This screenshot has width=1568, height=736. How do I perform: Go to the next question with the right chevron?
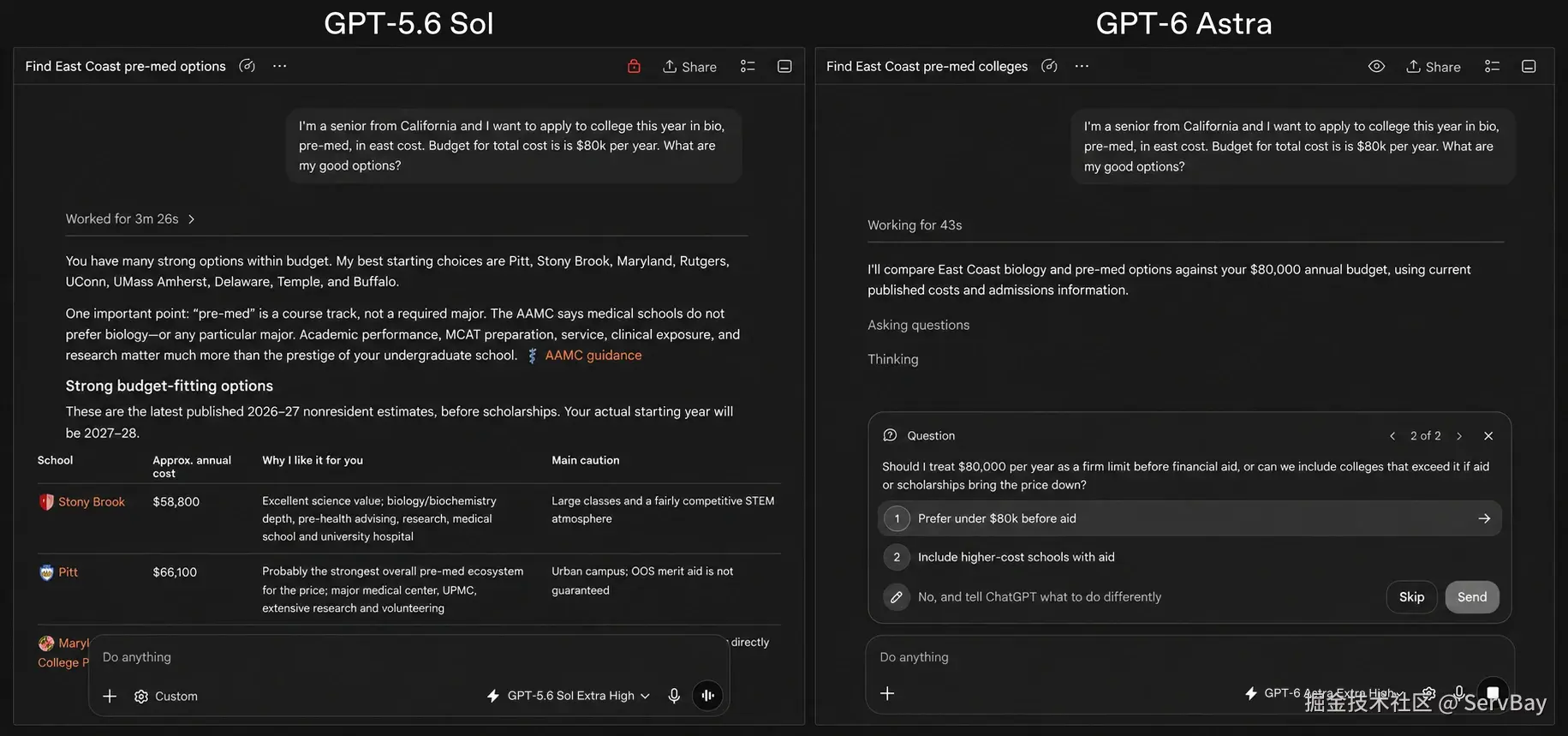point(1459,436)
